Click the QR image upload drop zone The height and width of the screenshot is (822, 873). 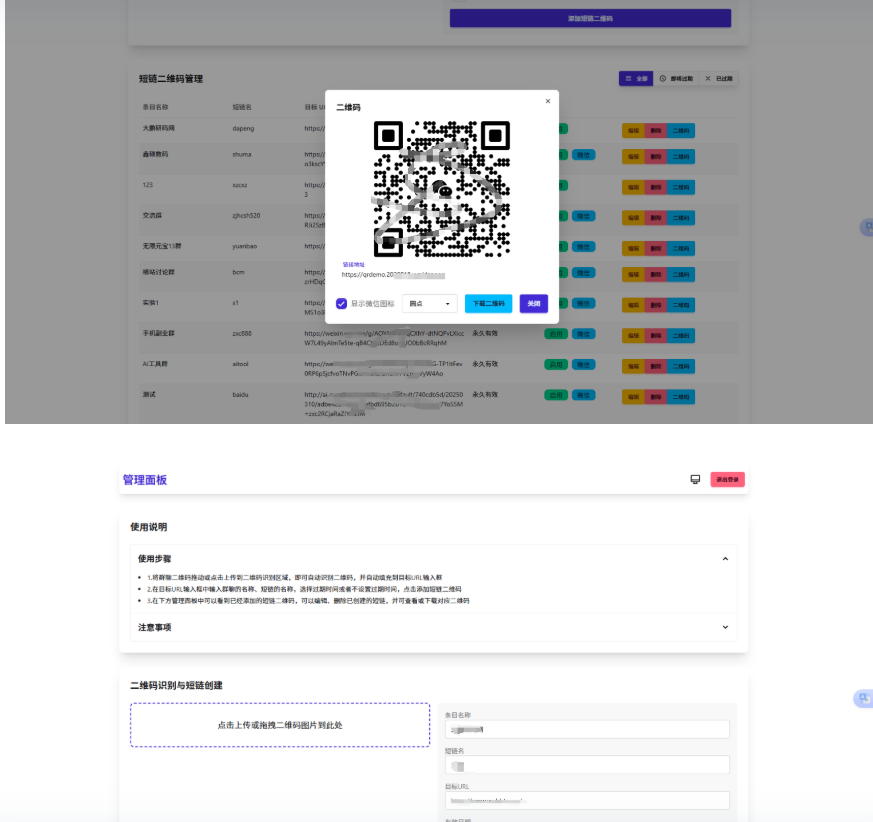coord(280,725)
